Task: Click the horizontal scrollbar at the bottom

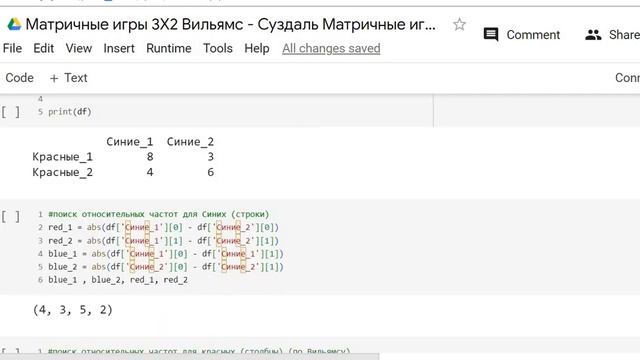Action: coord(189,357)
